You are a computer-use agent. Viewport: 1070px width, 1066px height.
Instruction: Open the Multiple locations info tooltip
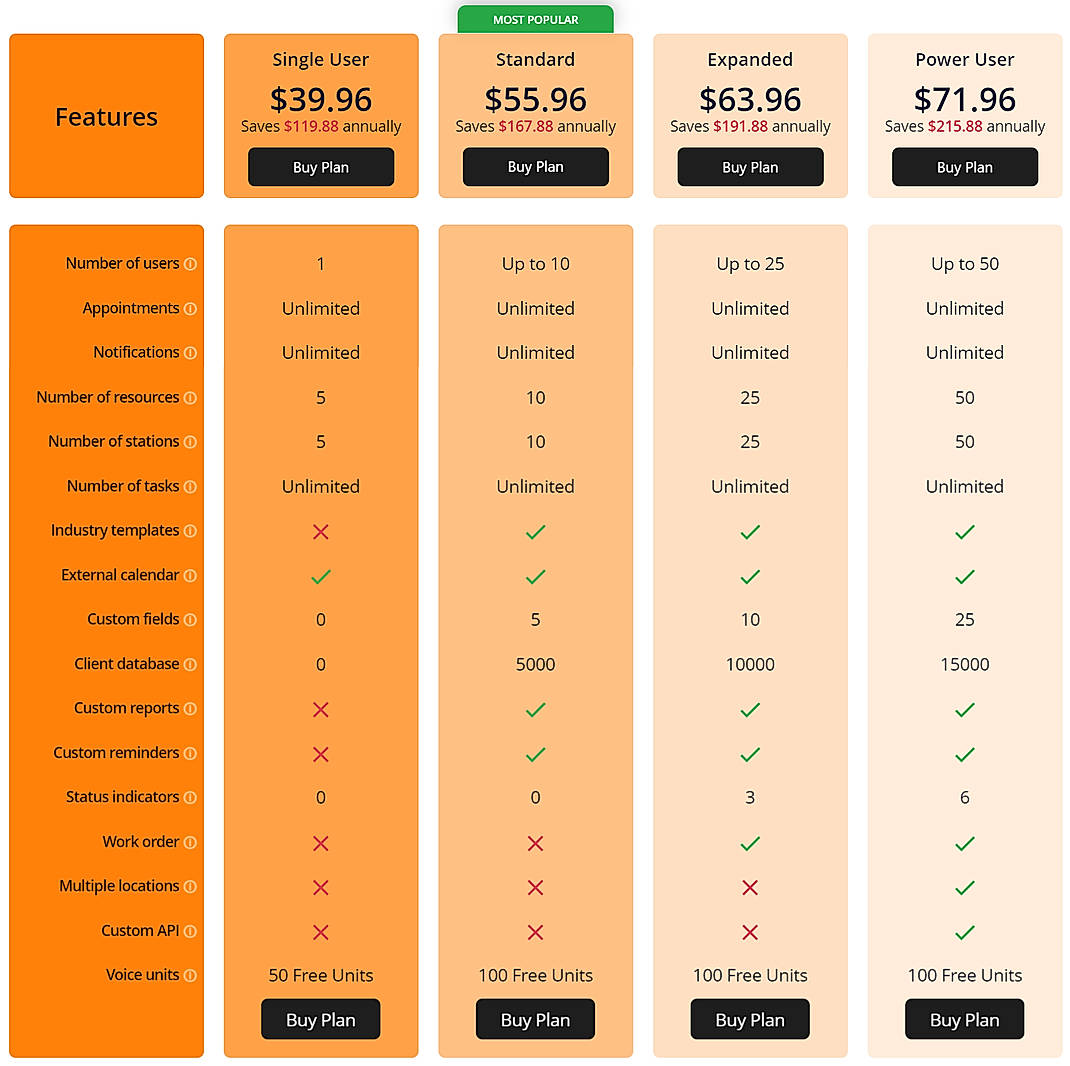[x=192, y=886]
